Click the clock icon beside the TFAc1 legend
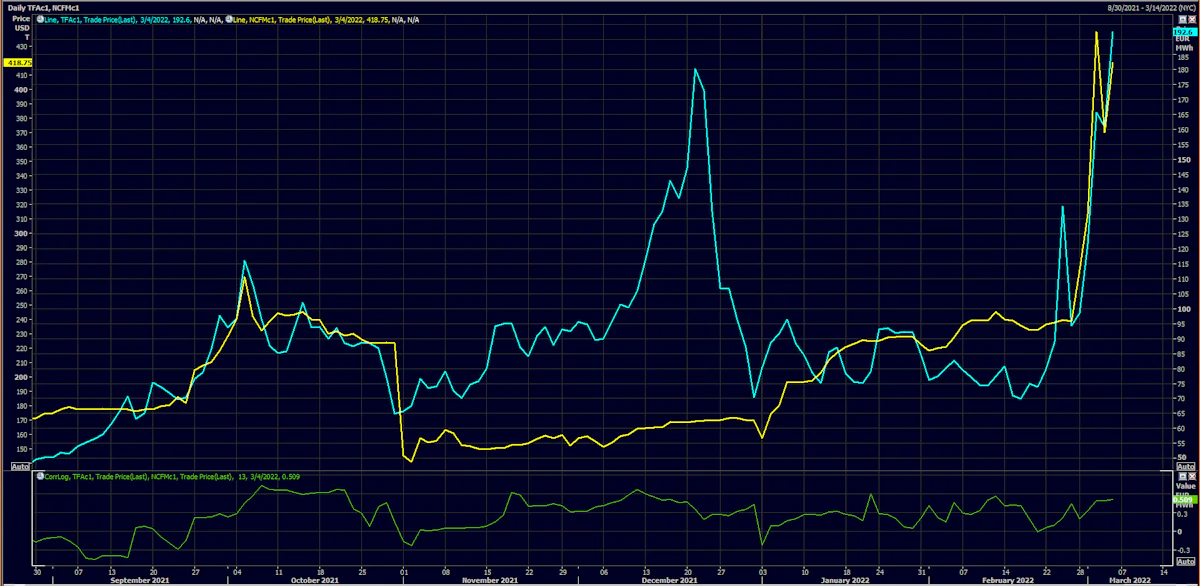 (x=40, y=19)
